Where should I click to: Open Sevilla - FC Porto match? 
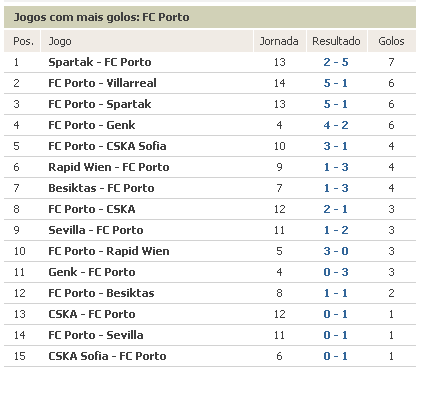pos(96,230)
